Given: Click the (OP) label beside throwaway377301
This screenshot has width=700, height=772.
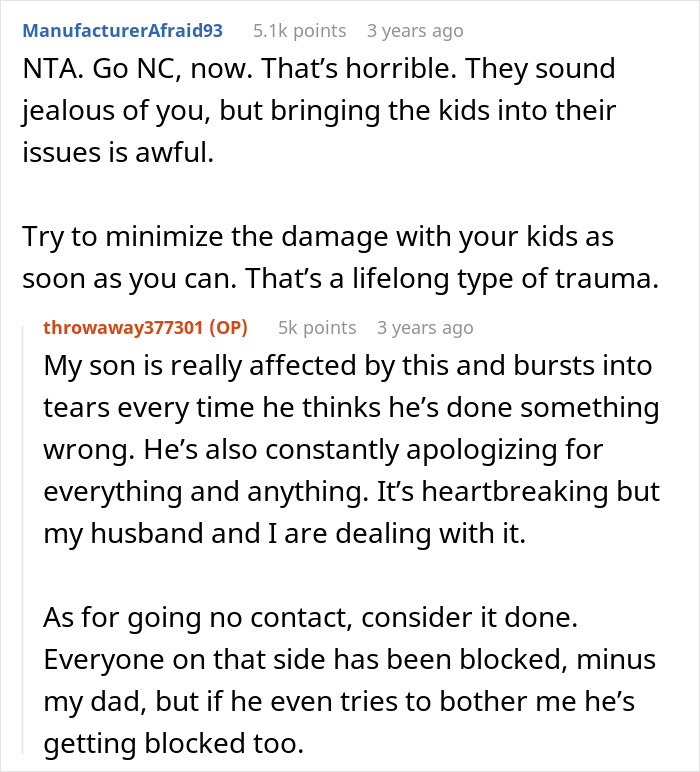Looking at the screenshot, I should pos(226,327).
